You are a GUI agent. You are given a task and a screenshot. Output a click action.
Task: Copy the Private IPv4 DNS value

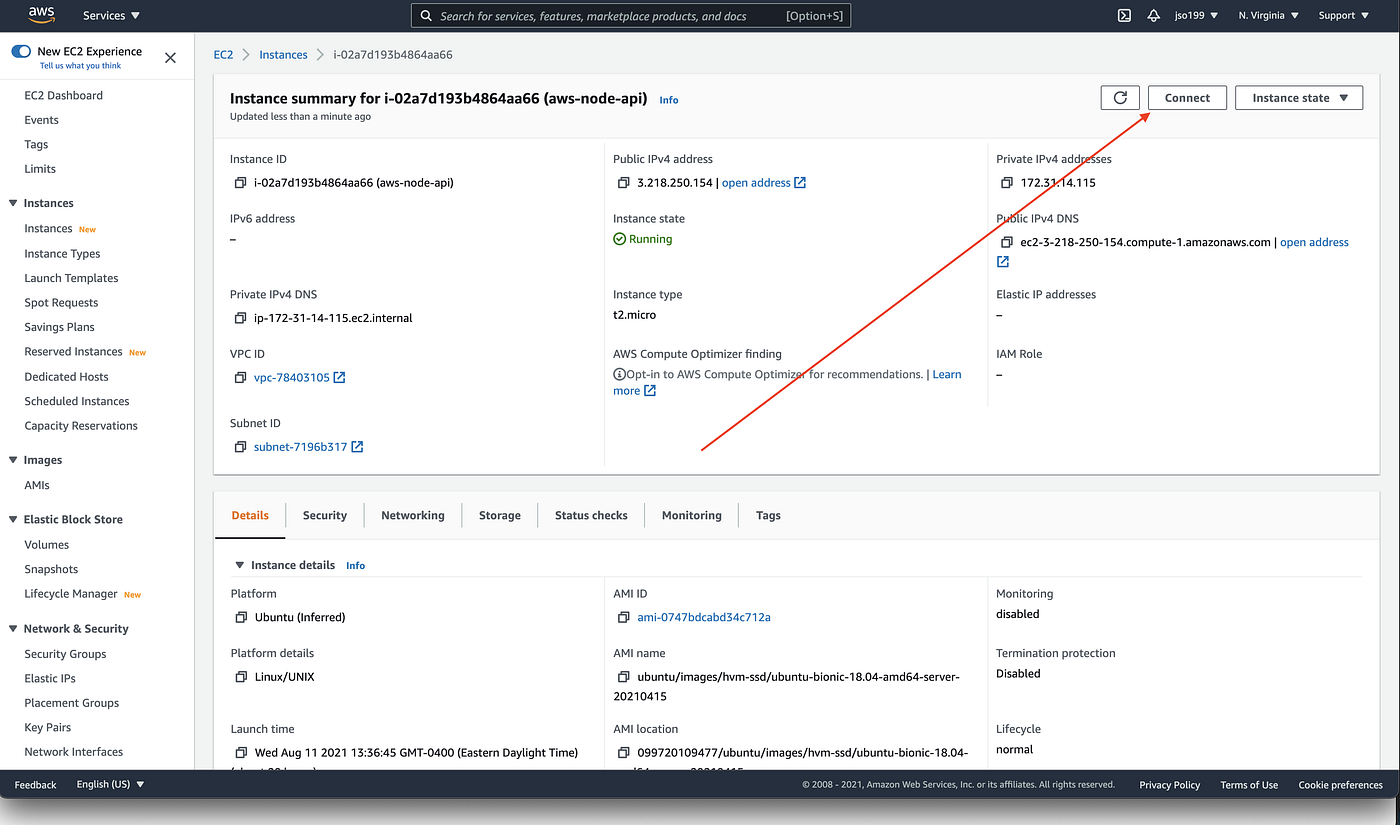(x=238, y=317)
